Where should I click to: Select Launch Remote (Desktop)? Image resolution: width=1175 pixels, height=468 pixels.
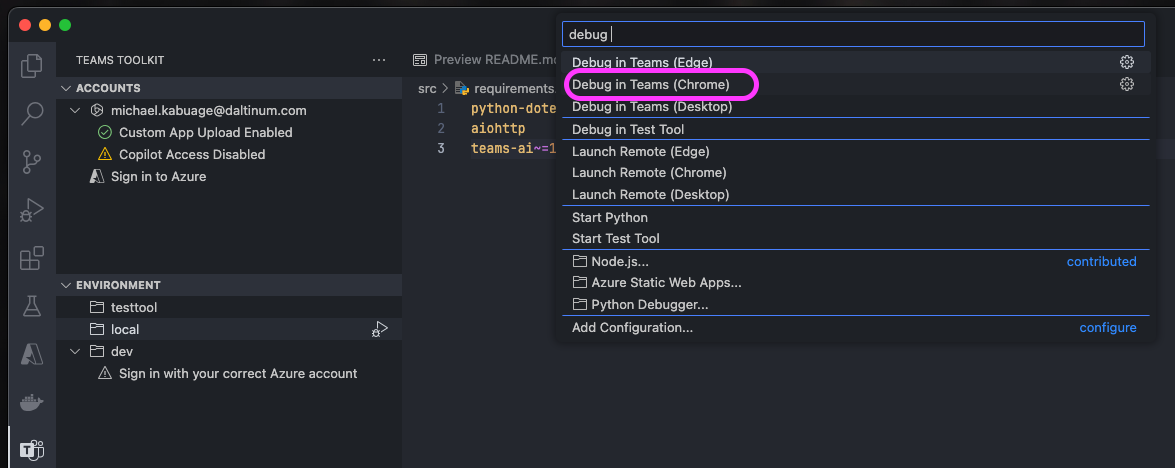[856, 195]
